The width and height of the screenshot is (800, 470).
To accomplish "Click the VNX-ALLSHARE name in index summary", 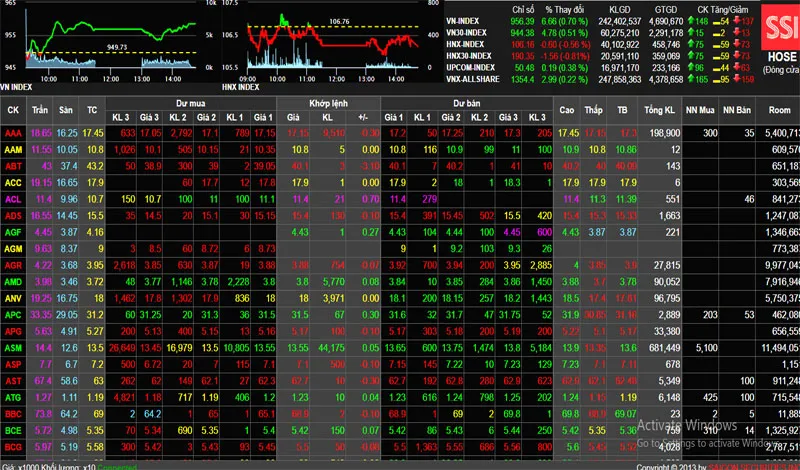I will (x=473, y=80).
